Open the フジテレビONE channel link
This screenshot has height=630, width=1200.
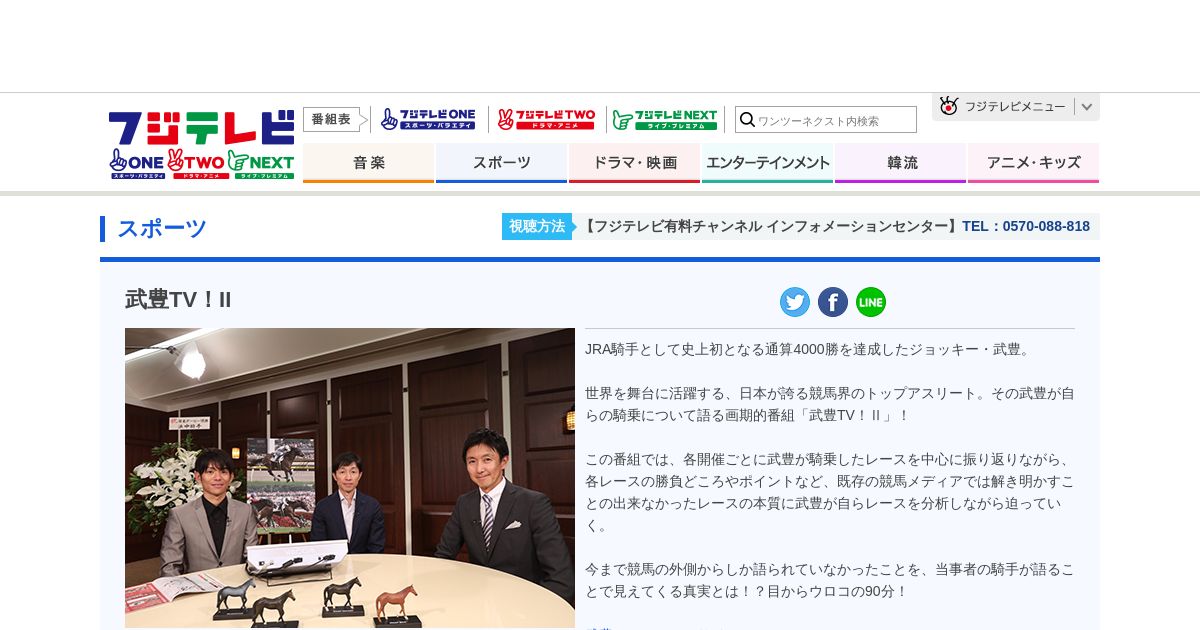click(x=429, y=119)
